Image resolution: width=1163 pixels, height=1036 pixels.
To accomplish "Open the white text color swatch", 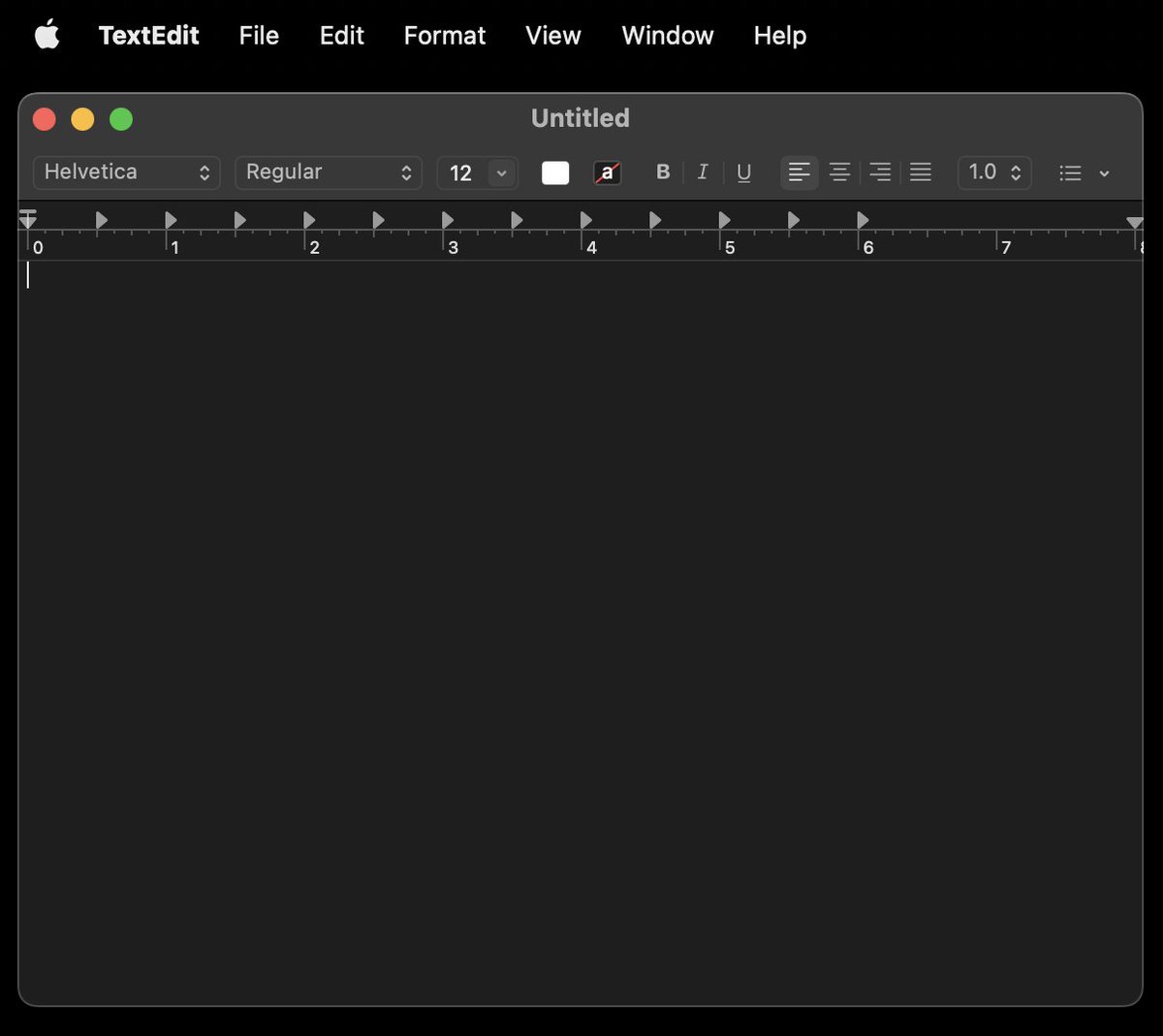I will click(555, 173).
